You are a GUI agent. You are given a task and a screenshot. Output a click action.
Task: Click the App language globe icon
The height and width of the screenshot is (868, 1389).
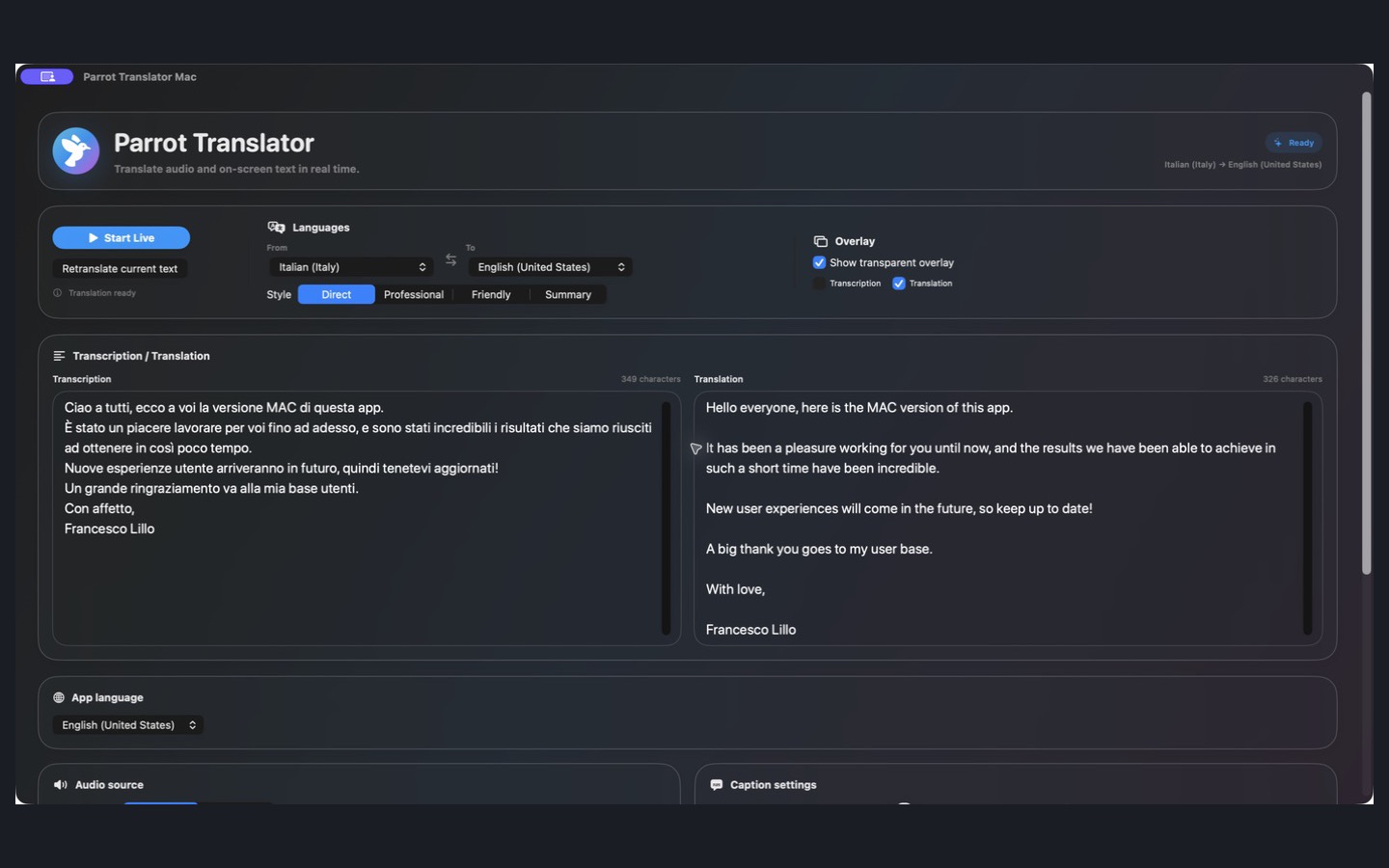[59, 697]
